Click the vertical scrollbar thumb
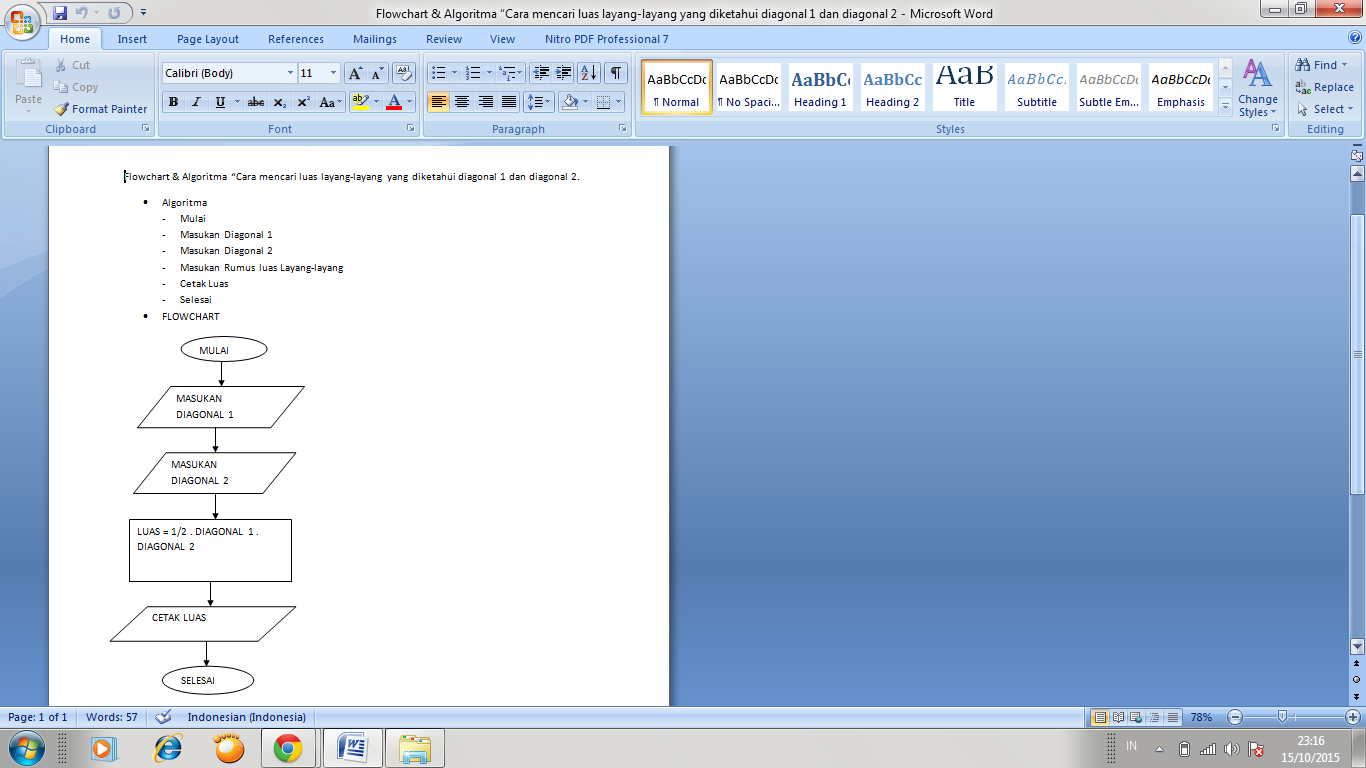Viewport: 1366px width, 768px height. click(x=1357, y=355)
